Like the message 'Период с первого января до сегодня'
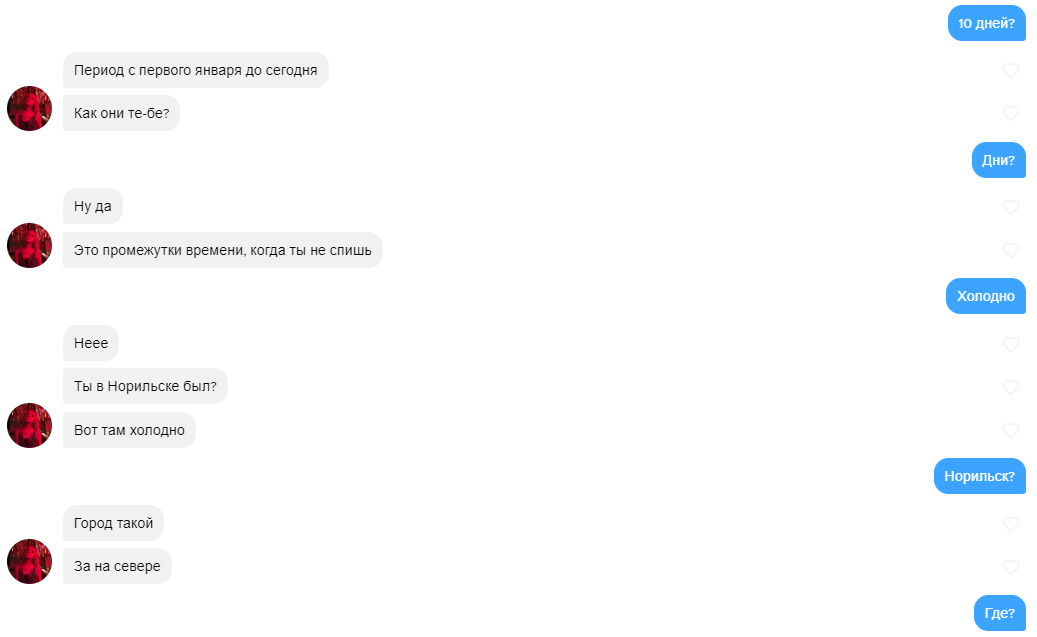This screenshot has width=1037, height=637. pos(1011,70)
